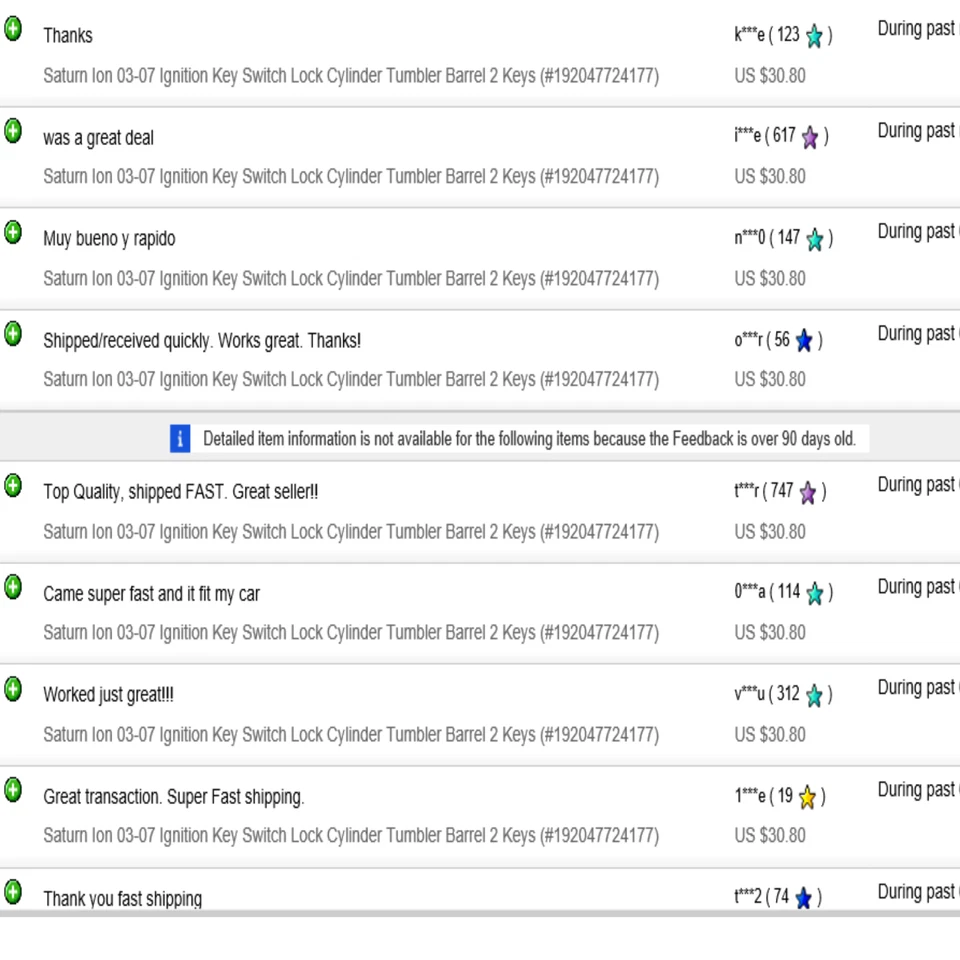Click positive feedback icon next to "was a great deal"
The image size is (960, 960).
13,131
